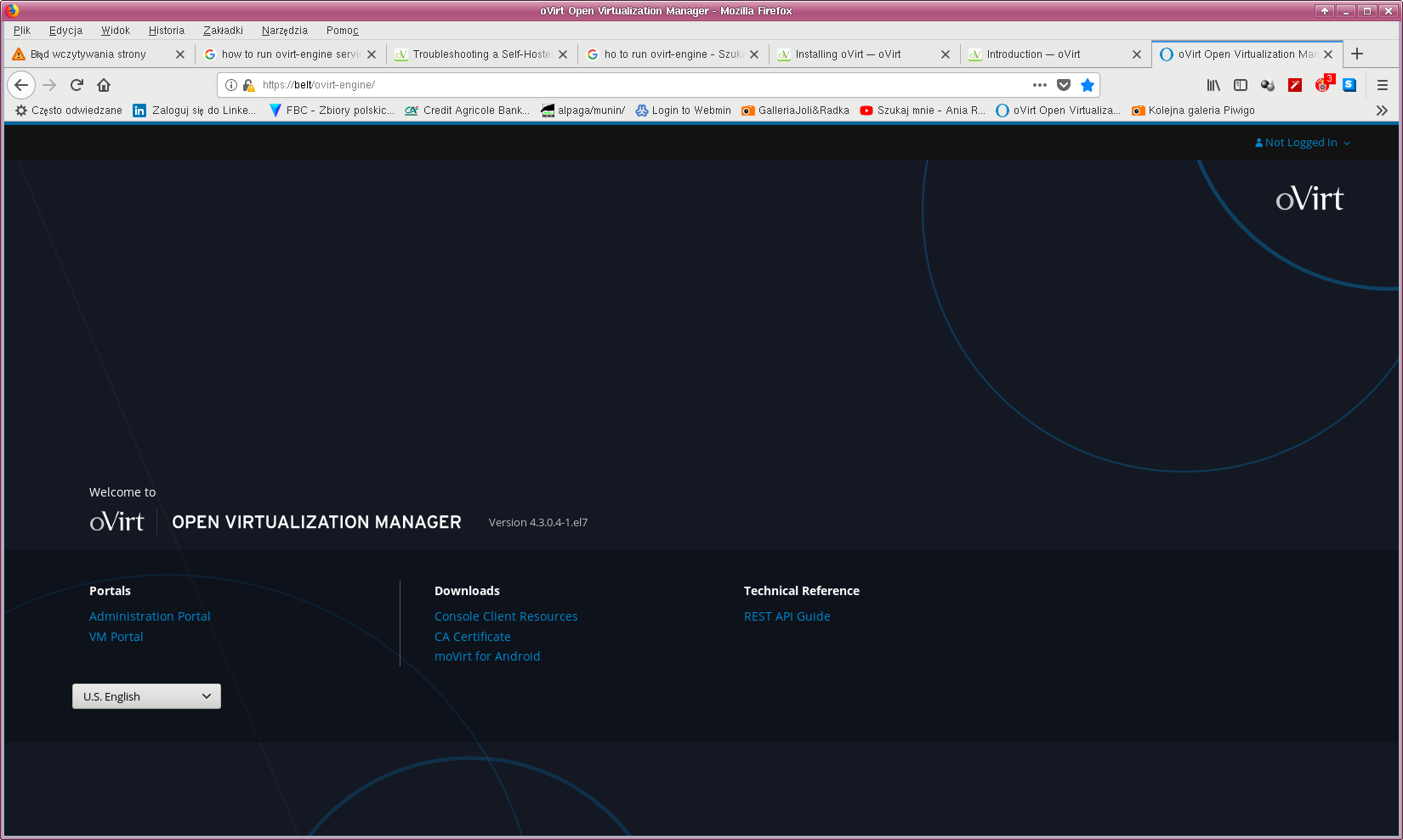Open the Library icon in toolbar
This screenshot has width=1403, height=840.
pyautogui.click(x=1213, y=85)
